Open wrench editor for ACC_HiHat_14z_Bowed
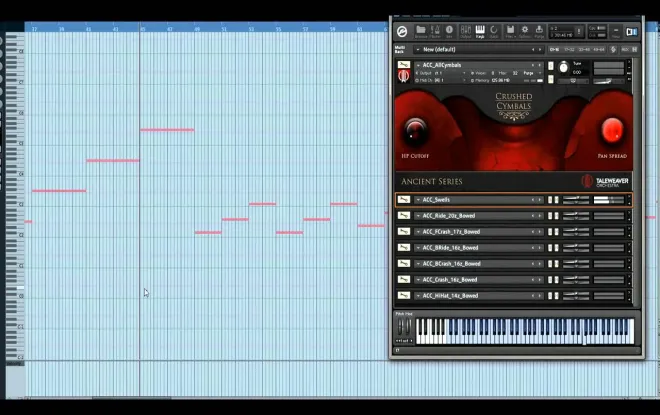This screenshot has height=415, width=660. click(404, 295)
